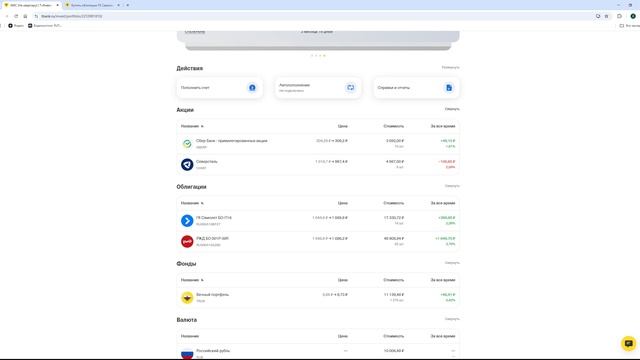Open the Сбер Банк привилегированные акции logo
This screenshot has height=360, width=640.
point(187,144)
